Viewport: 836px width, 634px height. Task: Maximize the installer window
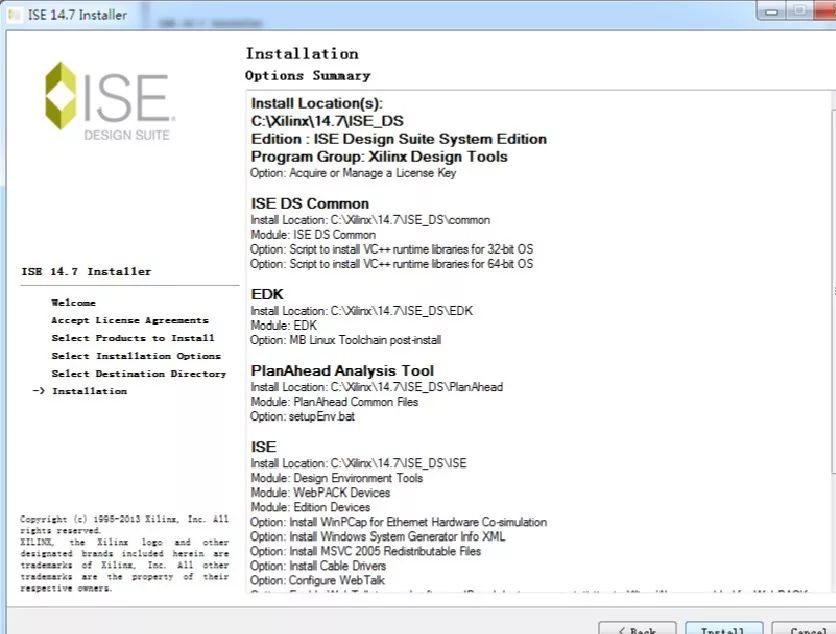point(799,12)
